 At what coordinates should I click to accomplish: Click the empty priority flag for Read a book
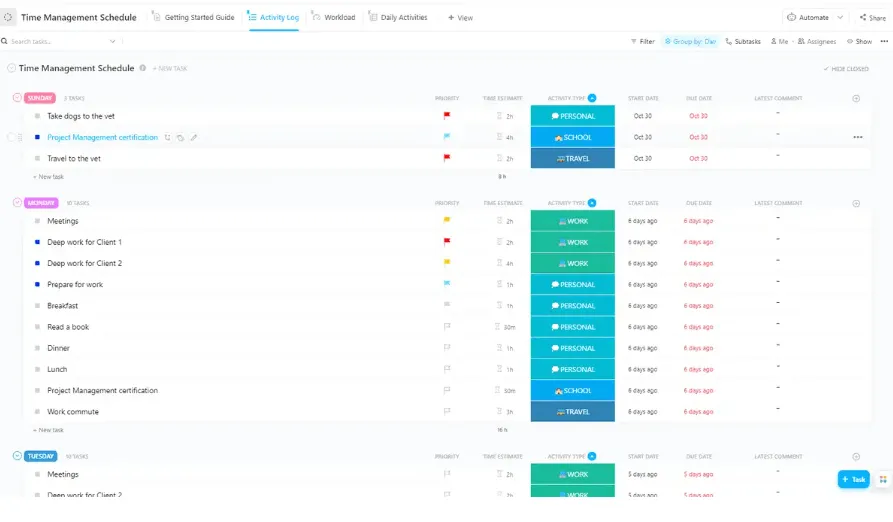click(447, 326)
